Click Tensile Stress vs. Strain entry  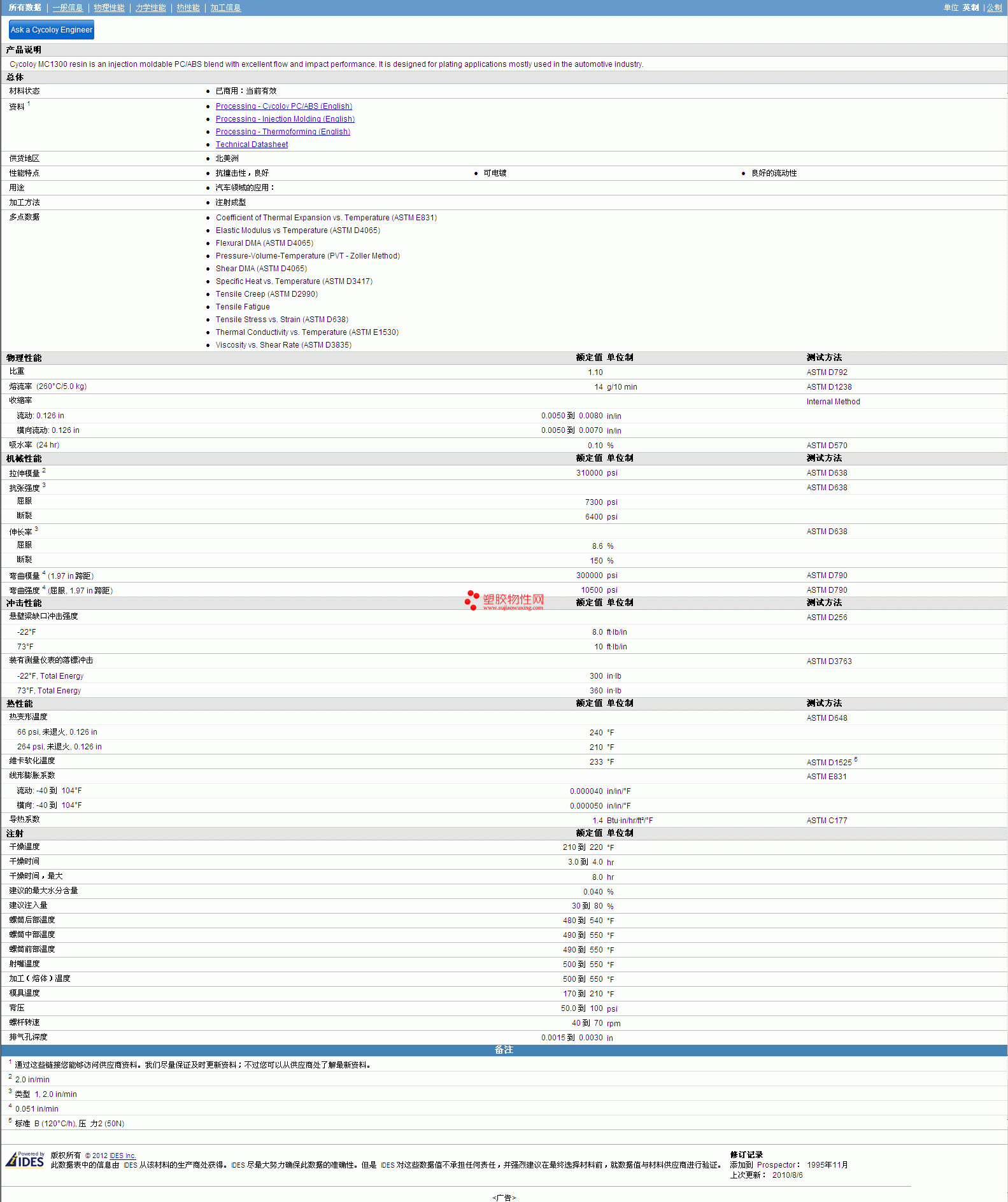(x=282, y=320)
